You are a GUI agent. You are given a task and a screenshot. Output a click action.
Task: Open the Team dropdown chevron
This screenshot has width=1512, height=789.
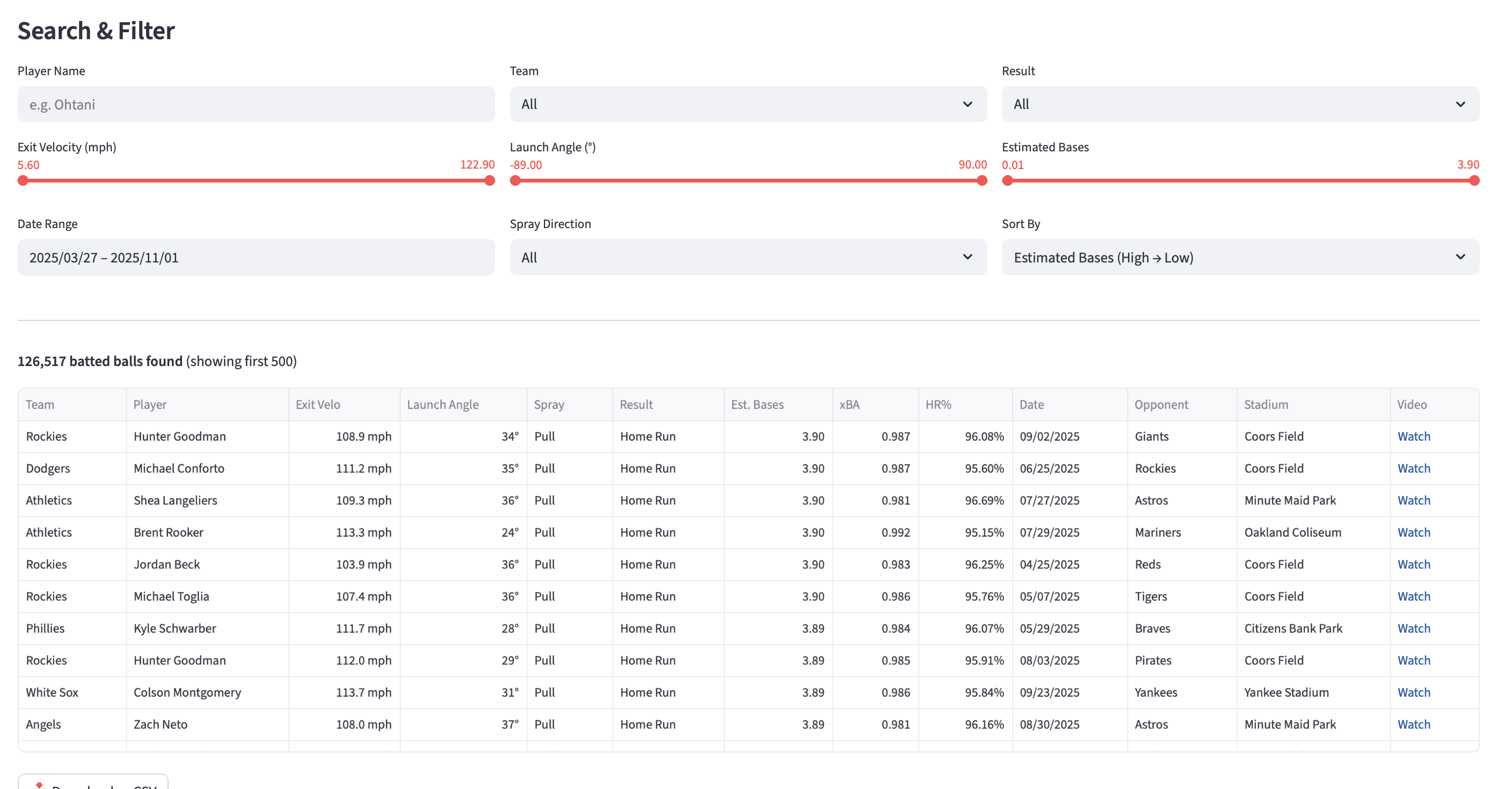pyautogui.click(x=966, y=105)
